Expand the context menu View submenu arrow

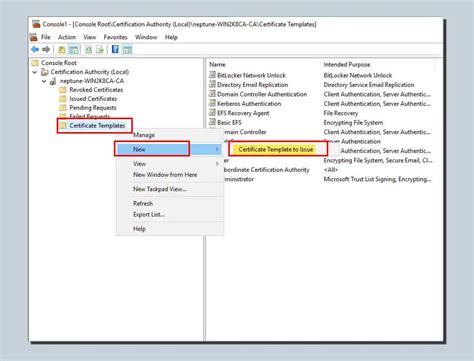point(217,164)
